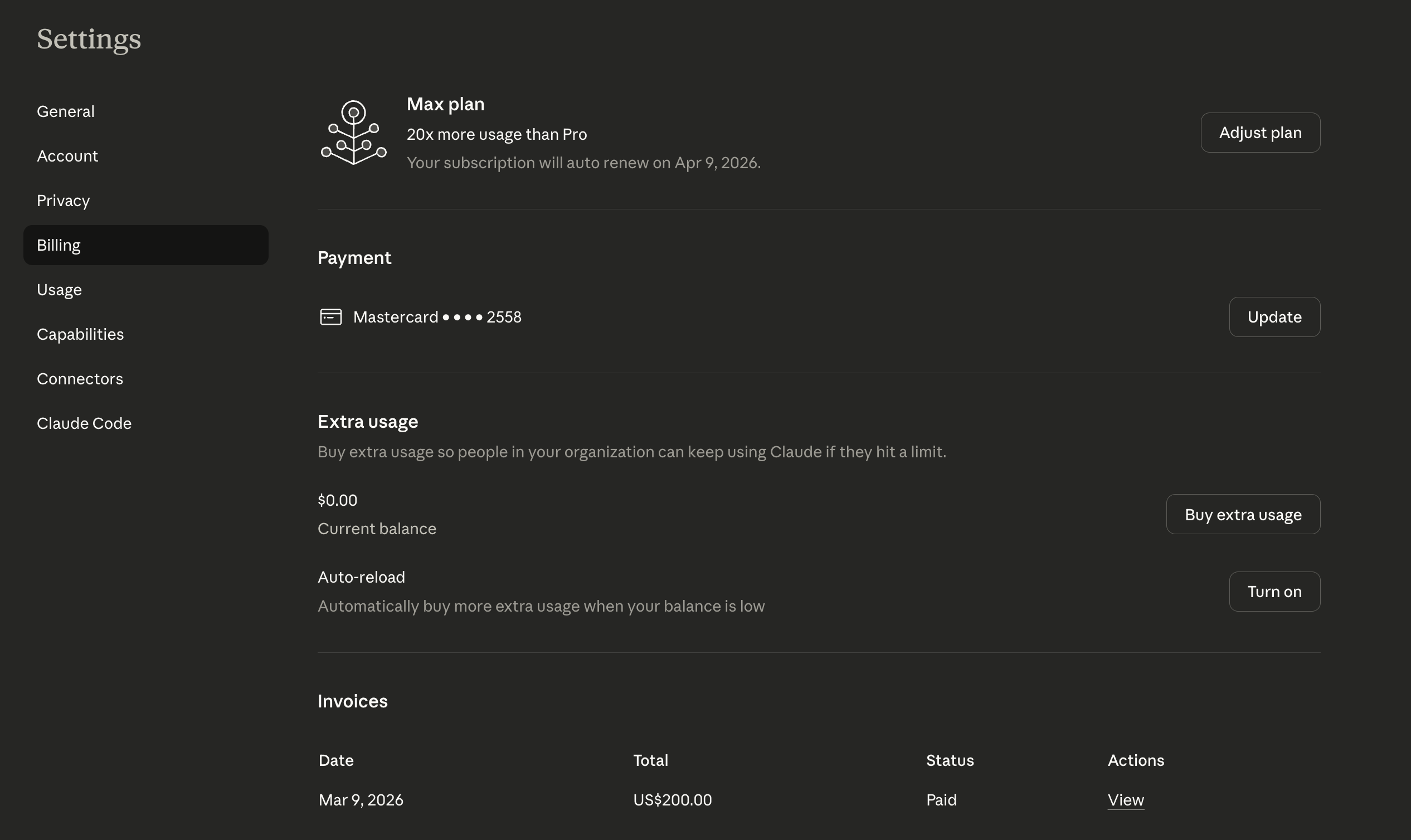Click the credit card icon

[x=330, y=317]
